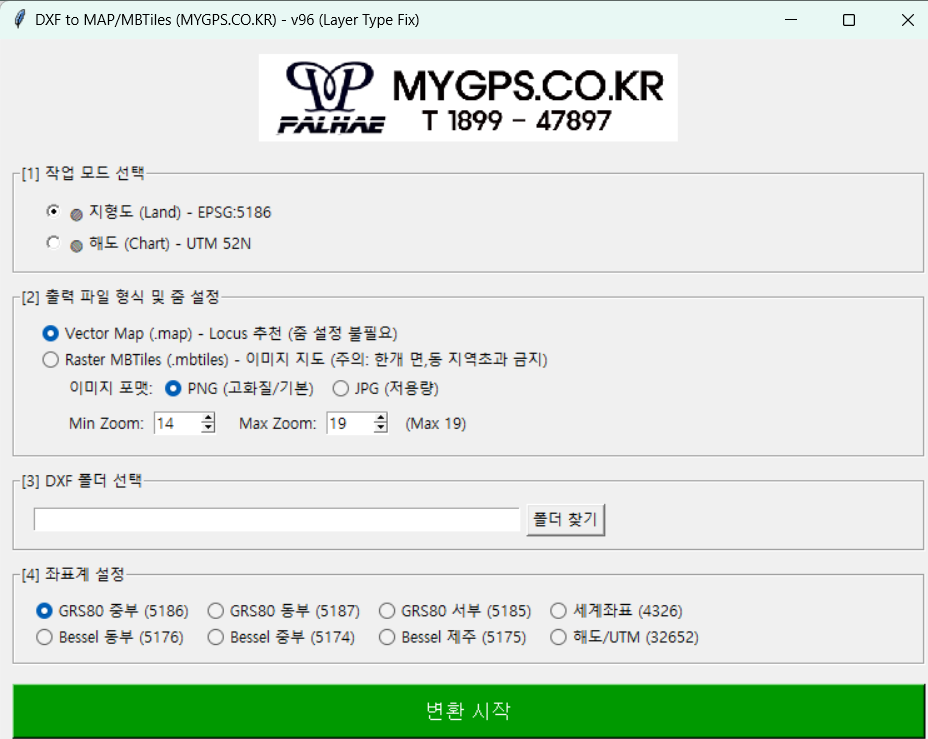Increase Max Zoom with up arrow

coord(380,419)
